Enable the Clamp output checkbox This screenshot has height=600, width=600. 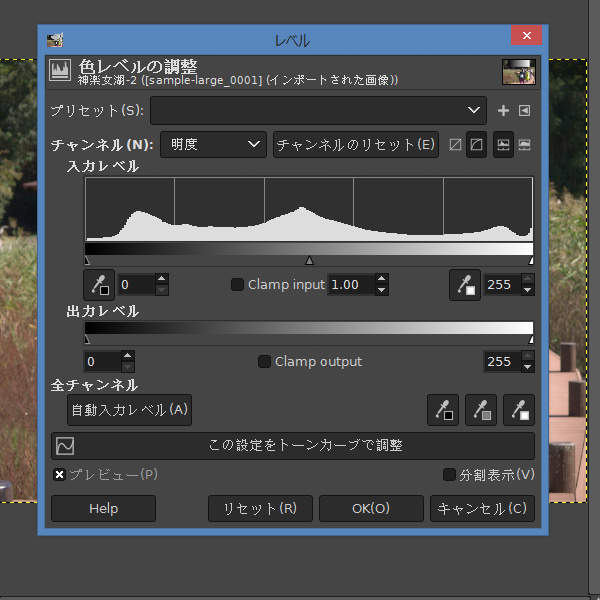pyautogui.click(x=264, y=362)
